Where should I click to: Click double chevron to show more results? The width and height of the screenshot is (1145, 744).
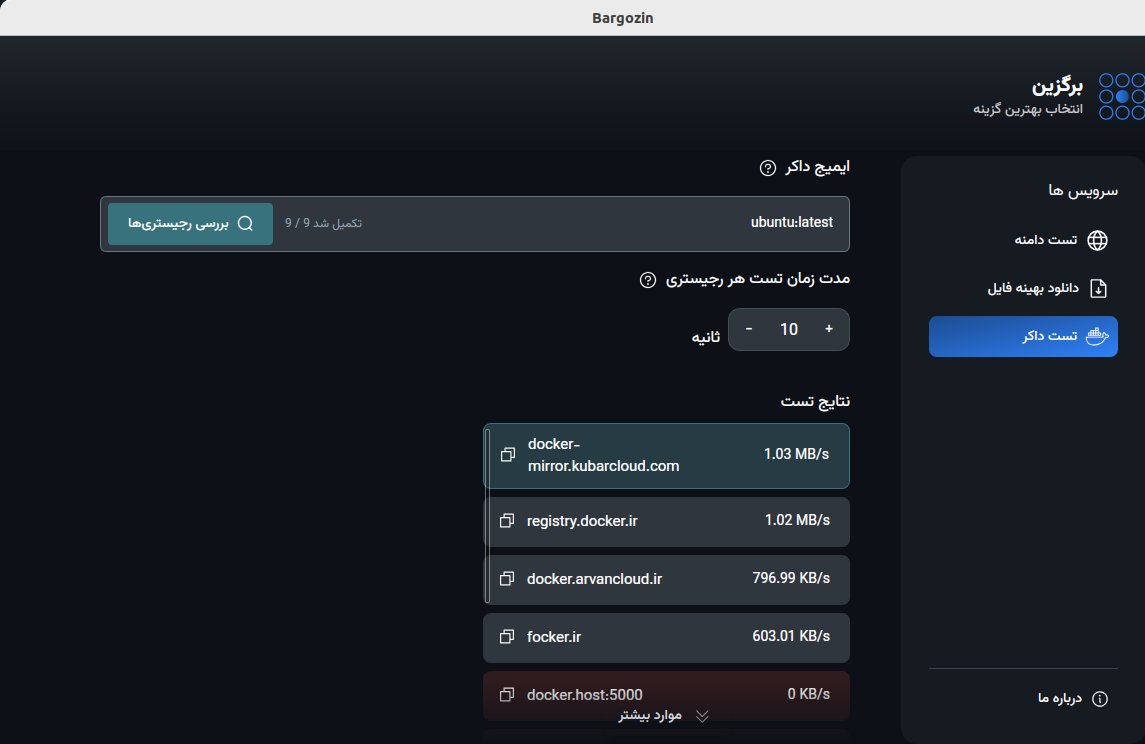point(702,716)
